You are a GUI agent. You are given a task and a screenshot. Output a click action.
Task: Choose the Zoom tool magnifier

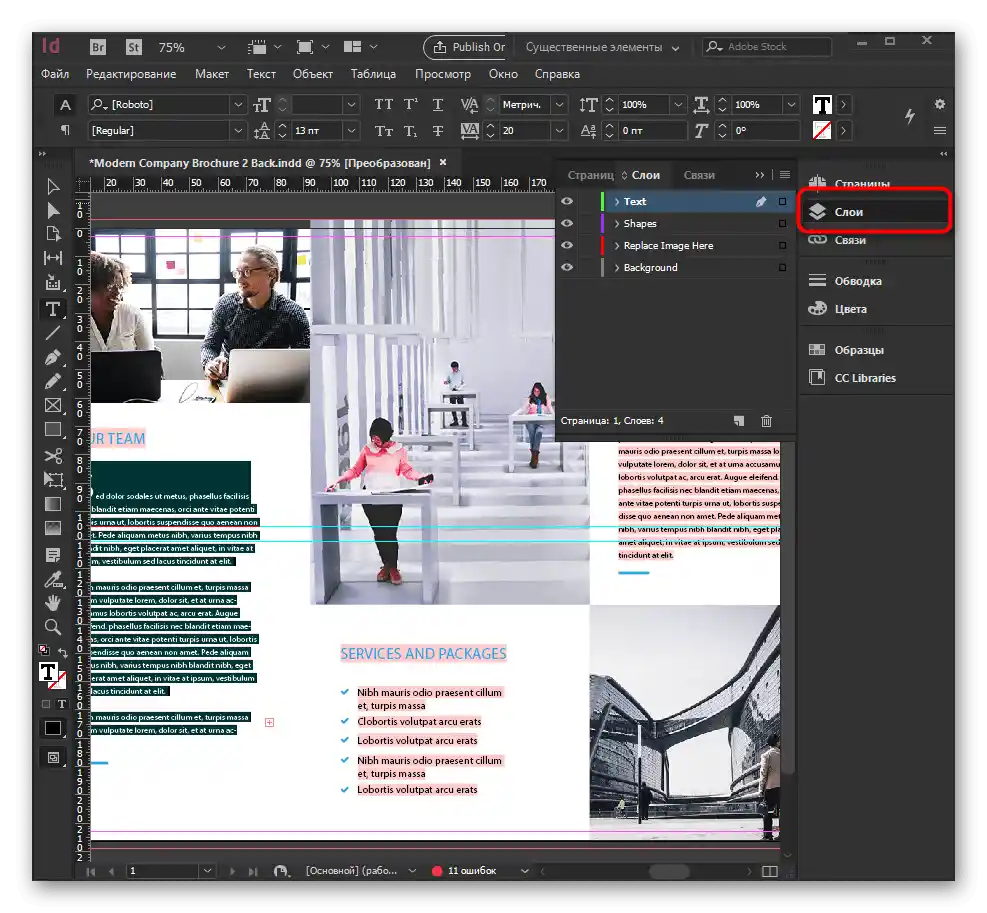pyautogui.click(x=53, y=627)
